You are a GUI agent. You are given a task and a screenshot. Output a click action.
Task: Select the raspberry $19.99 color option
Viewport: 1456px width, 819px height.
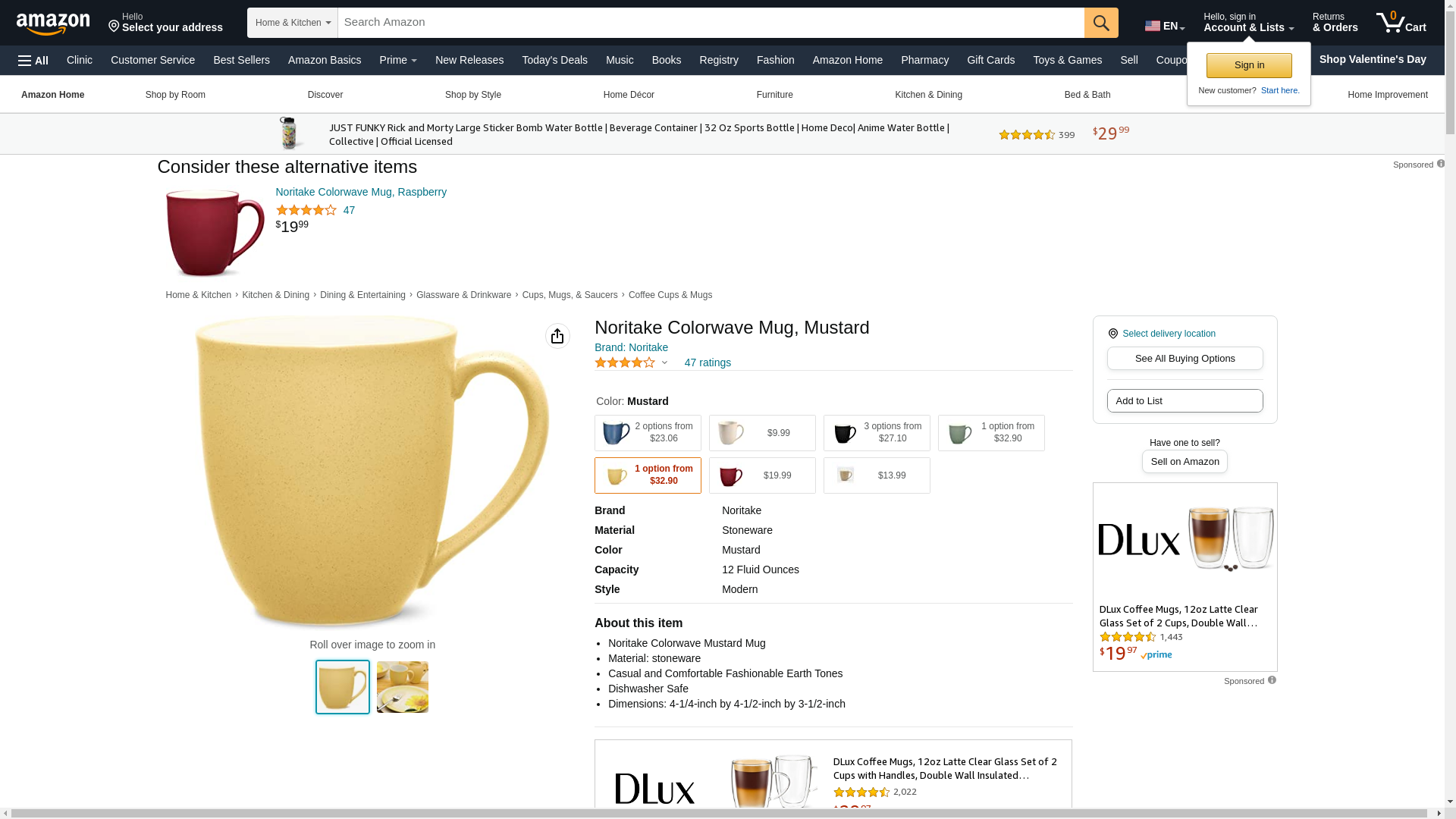click(x=762, y=475)
